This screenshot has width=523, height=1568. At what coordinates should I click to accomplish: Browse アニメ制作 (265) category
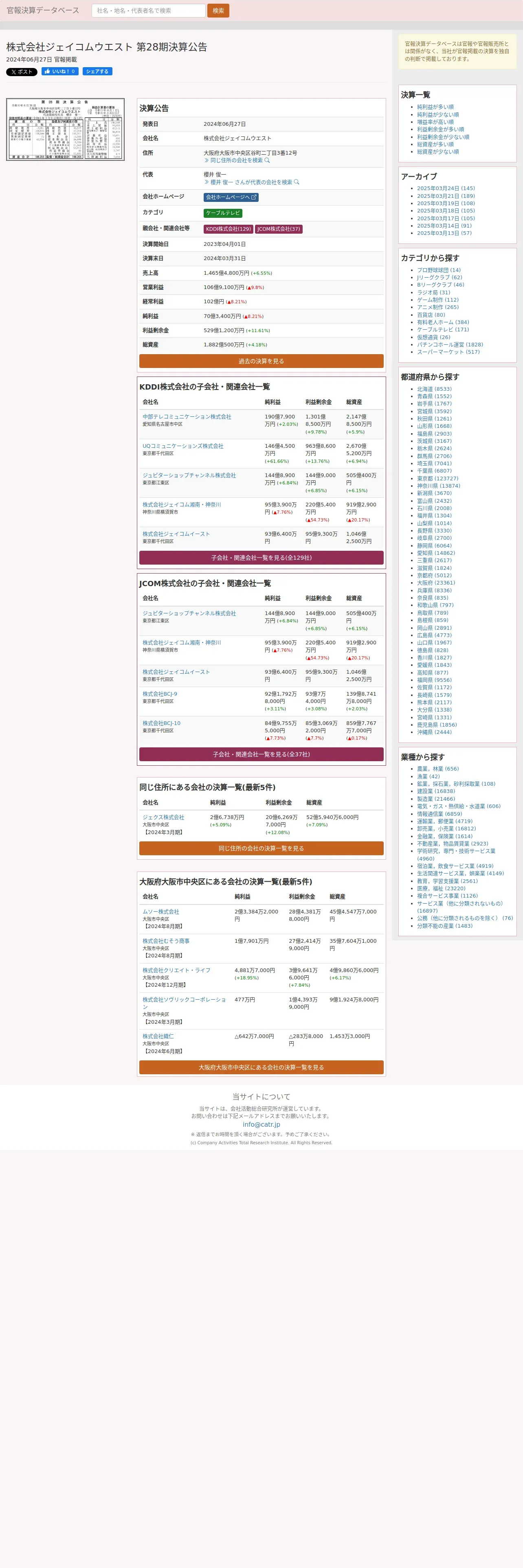438,307
